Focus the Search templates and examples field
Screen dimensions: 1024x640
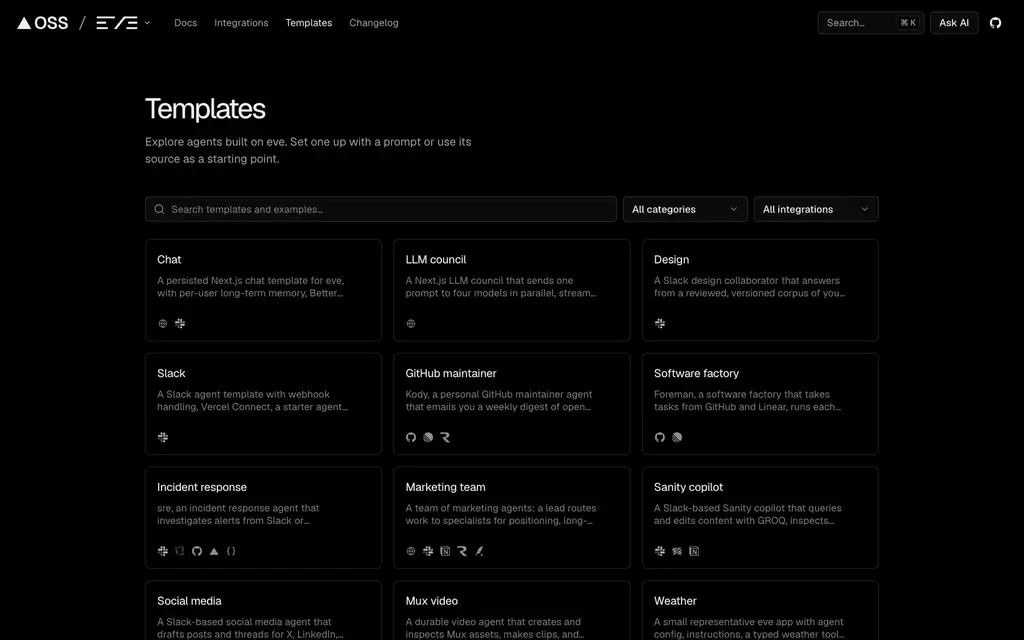(x=381, y=209)
